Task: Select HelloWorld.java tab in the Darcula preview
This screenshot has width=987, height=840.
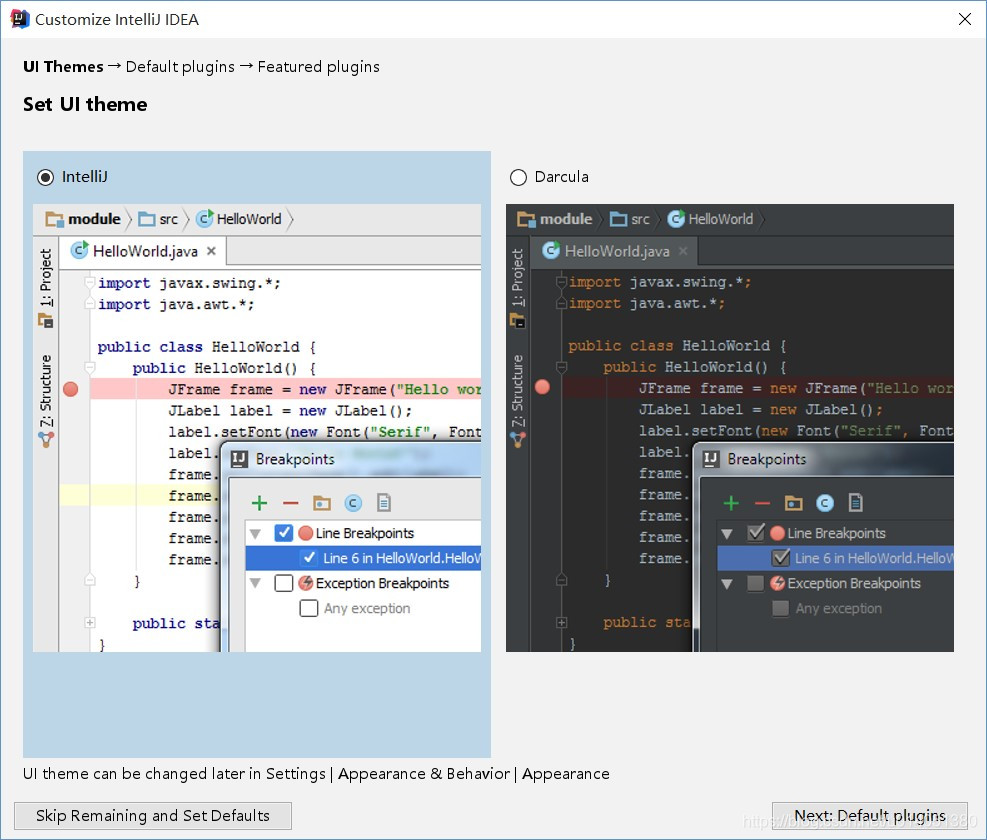Action: click(614, 251)
